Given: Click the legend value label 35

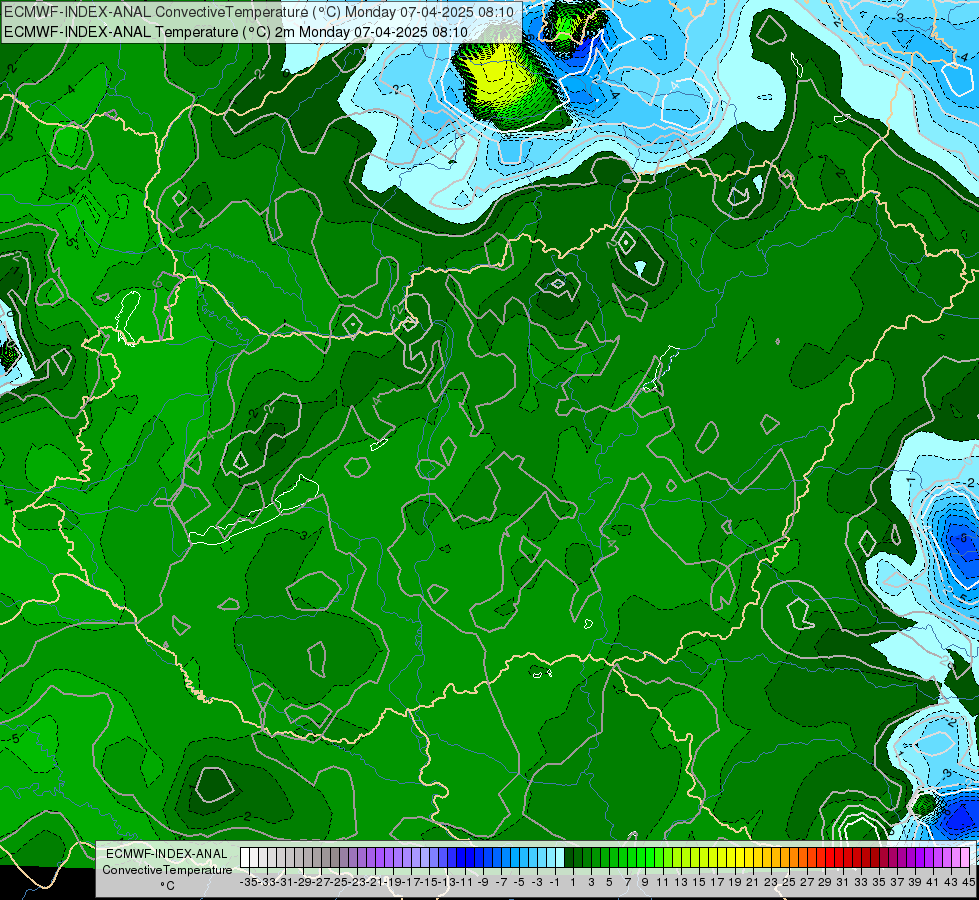Looking at the screenshot, I should (878, 882).
